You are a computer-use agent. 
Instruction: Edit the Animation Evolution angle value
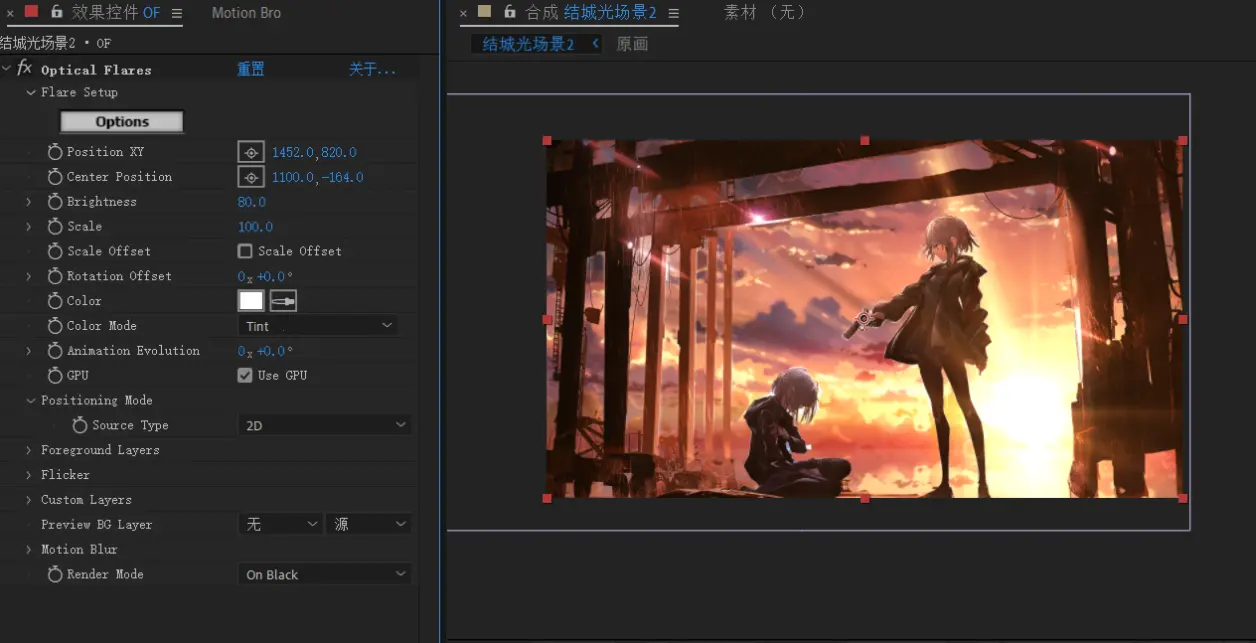pyautogui.click(x=275, y=351)
